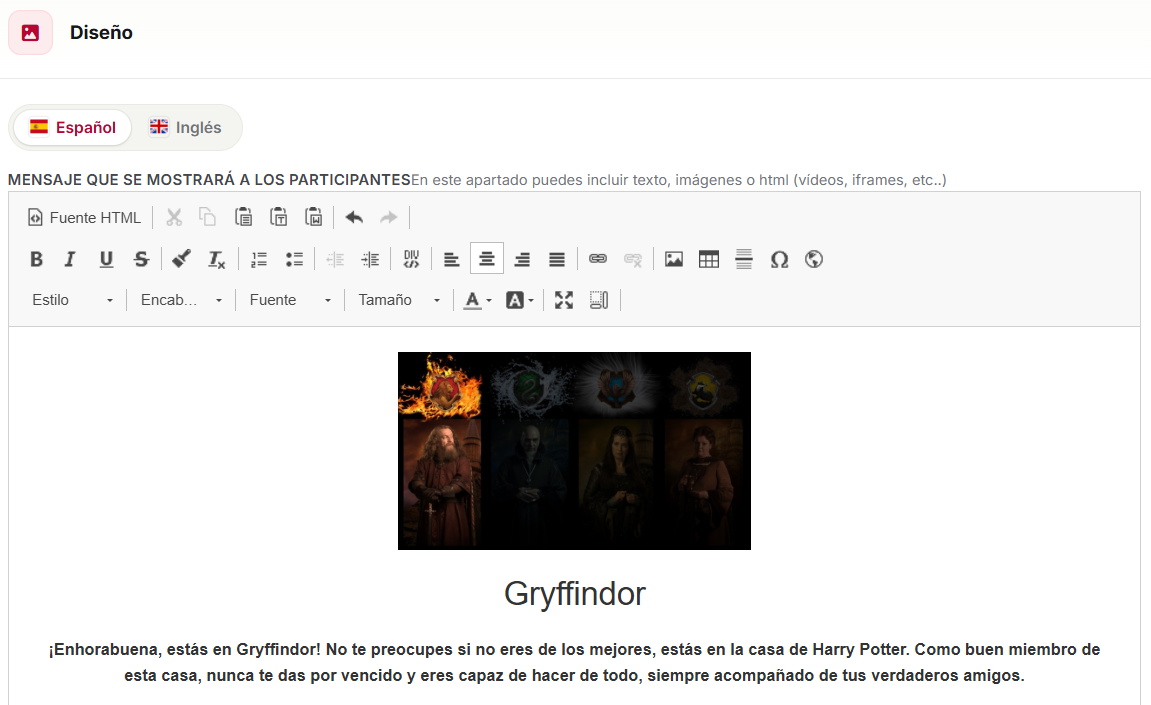Justify the text alignment
Screen dimensions: 1151x705
click(x=557, y=259)
